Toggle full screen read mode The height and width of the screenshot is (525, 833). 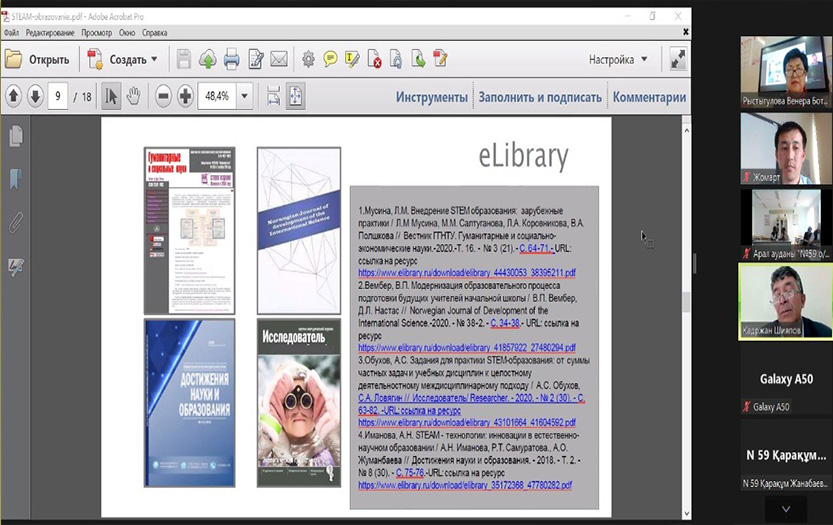click(678, 59)
